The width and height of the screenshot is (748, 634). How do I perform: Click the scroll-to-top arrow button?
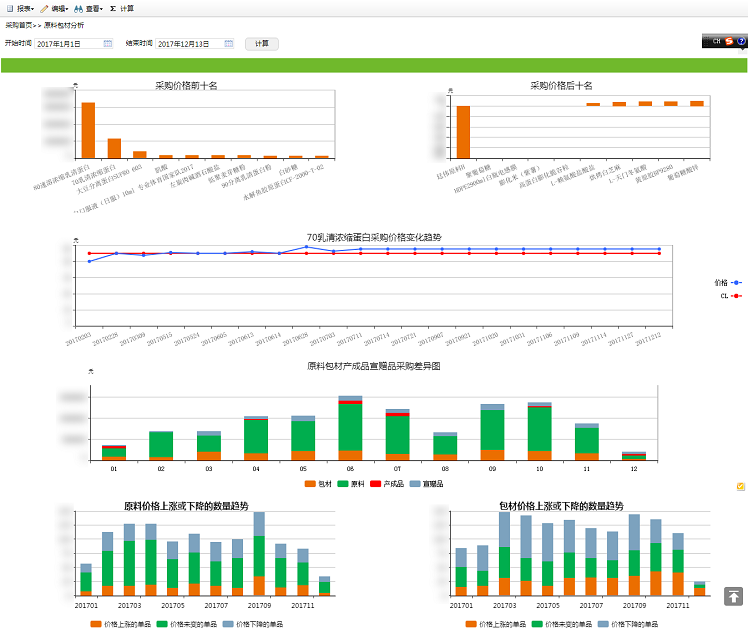734,597
